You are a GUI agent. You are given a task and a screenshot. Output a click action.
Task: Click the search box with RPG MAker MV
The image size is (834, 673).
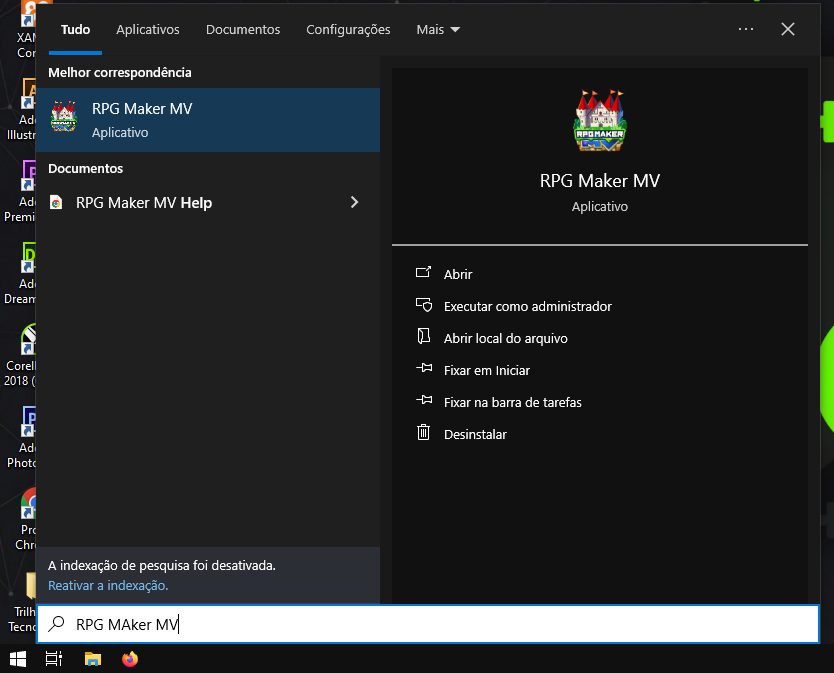pyautogui.click(x=428, y=625)
